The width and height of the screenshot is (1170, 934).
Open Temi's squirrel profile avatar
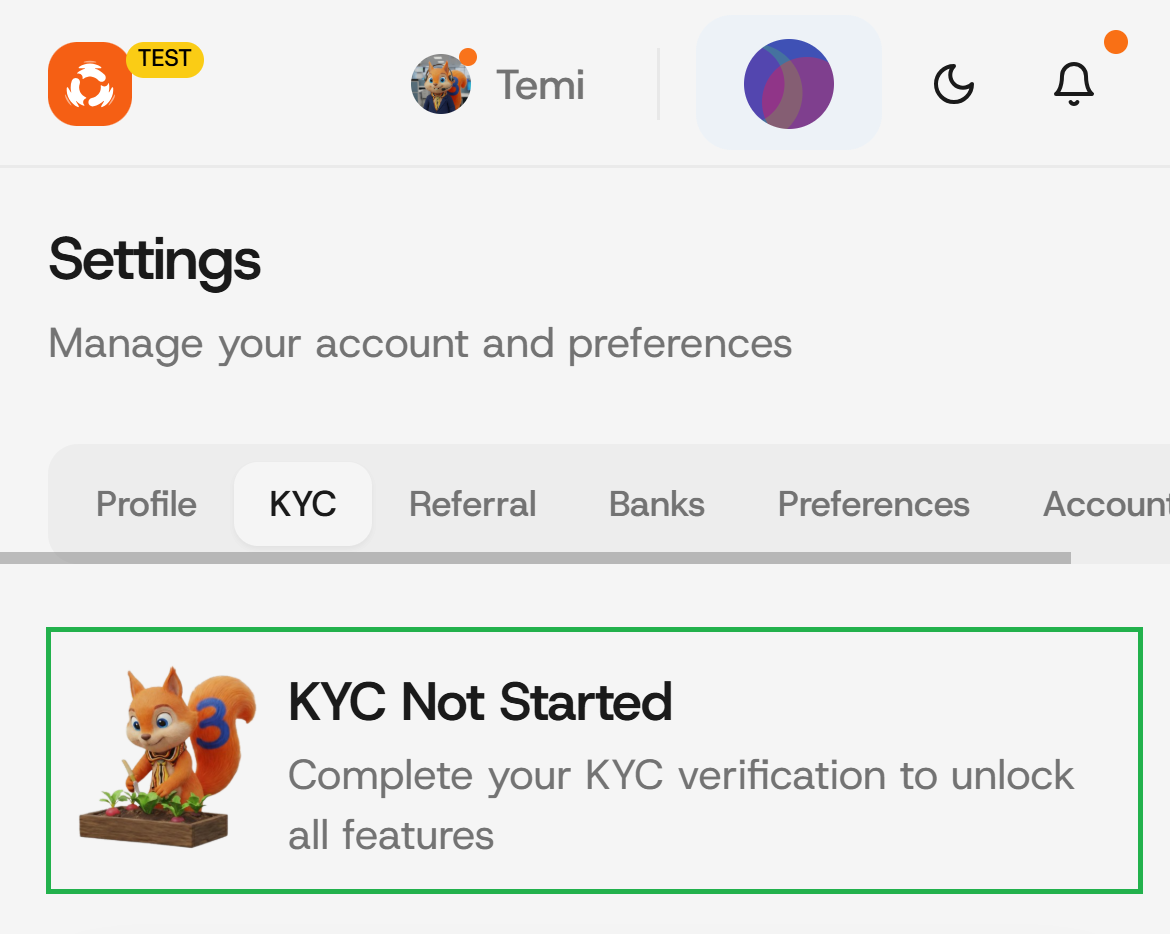click(x=441, y=84)
